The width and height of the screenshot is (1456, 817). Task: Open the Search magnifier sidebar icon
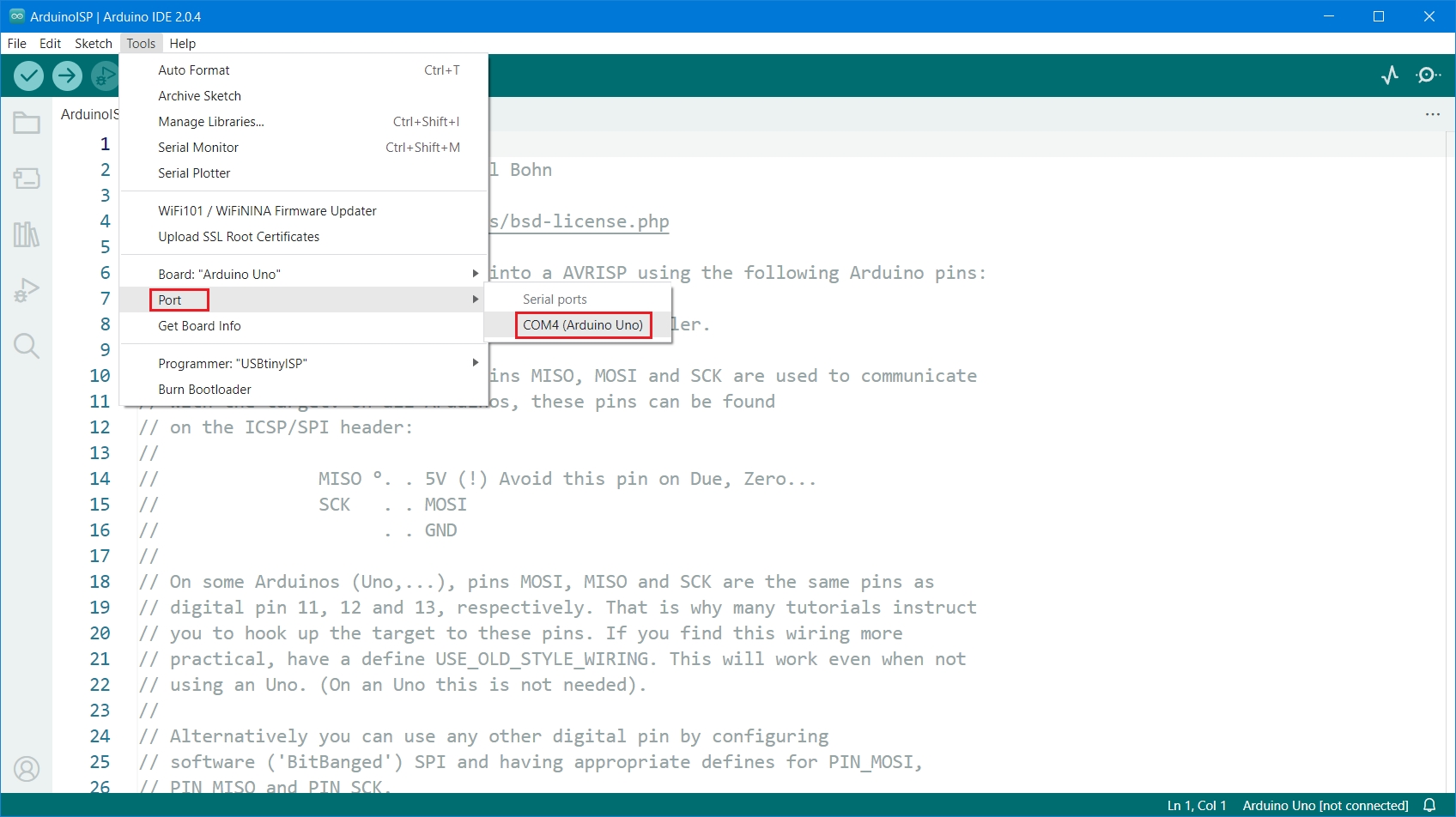coord(27,346)
